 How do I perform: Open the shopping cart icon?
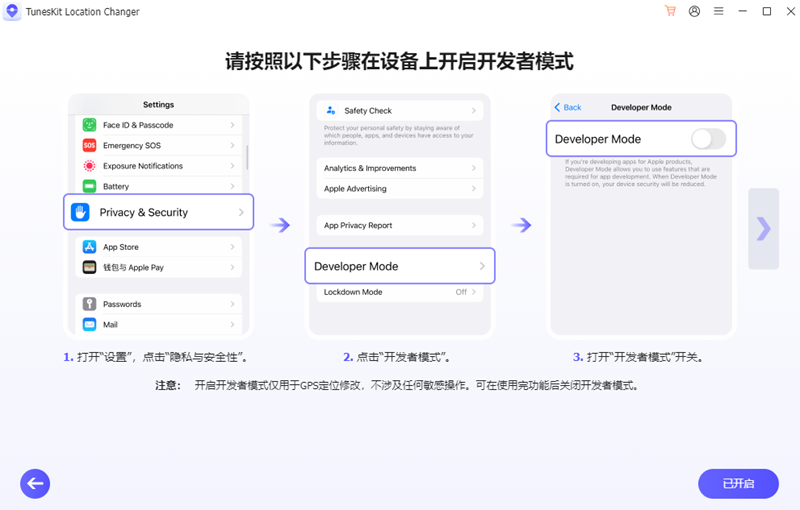point(670,11)
